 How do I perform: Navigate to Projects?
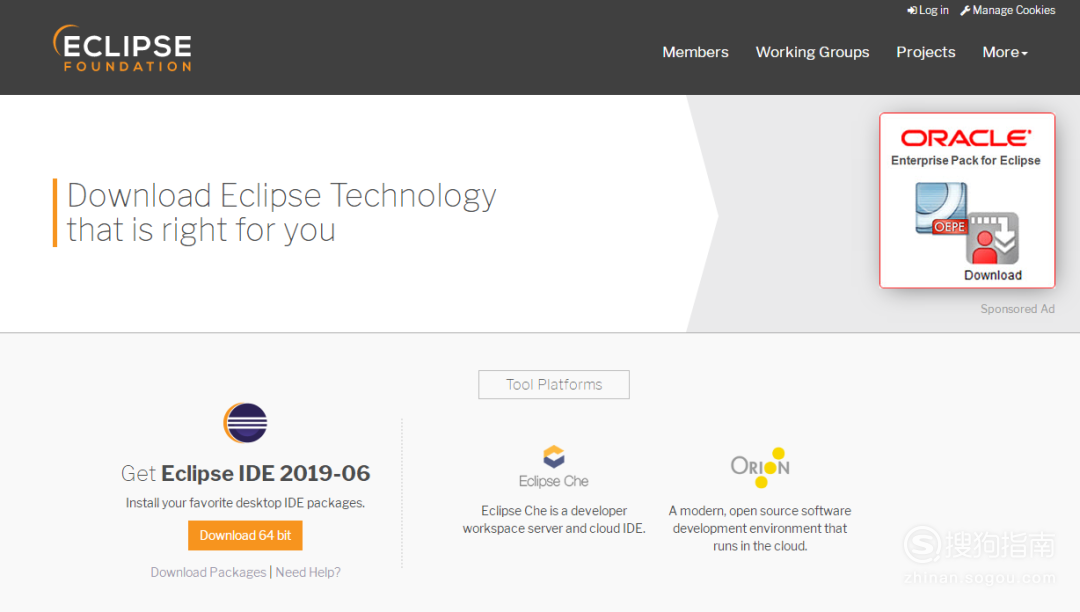coord(925,52)
